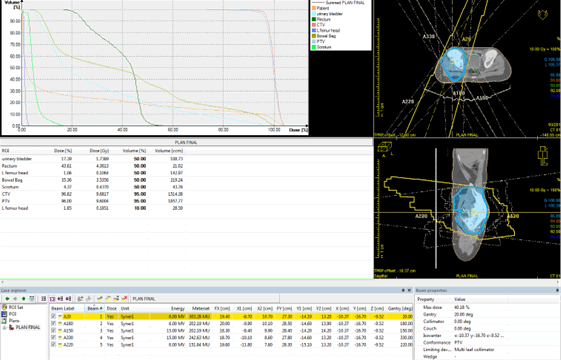
Task: Click the ROI Set icon in tree
Action: pos(4,307)
